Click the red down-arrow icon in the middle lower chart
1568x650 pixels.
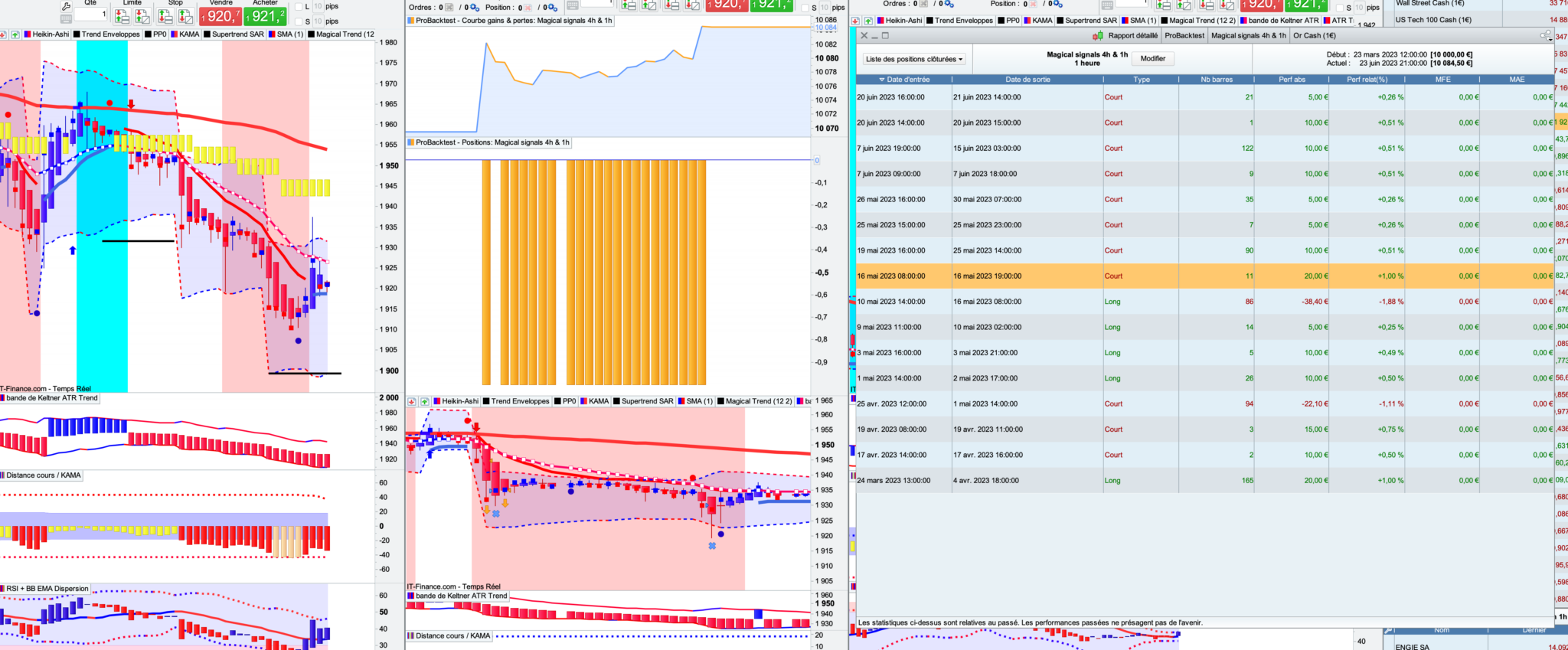click(412, 401)
